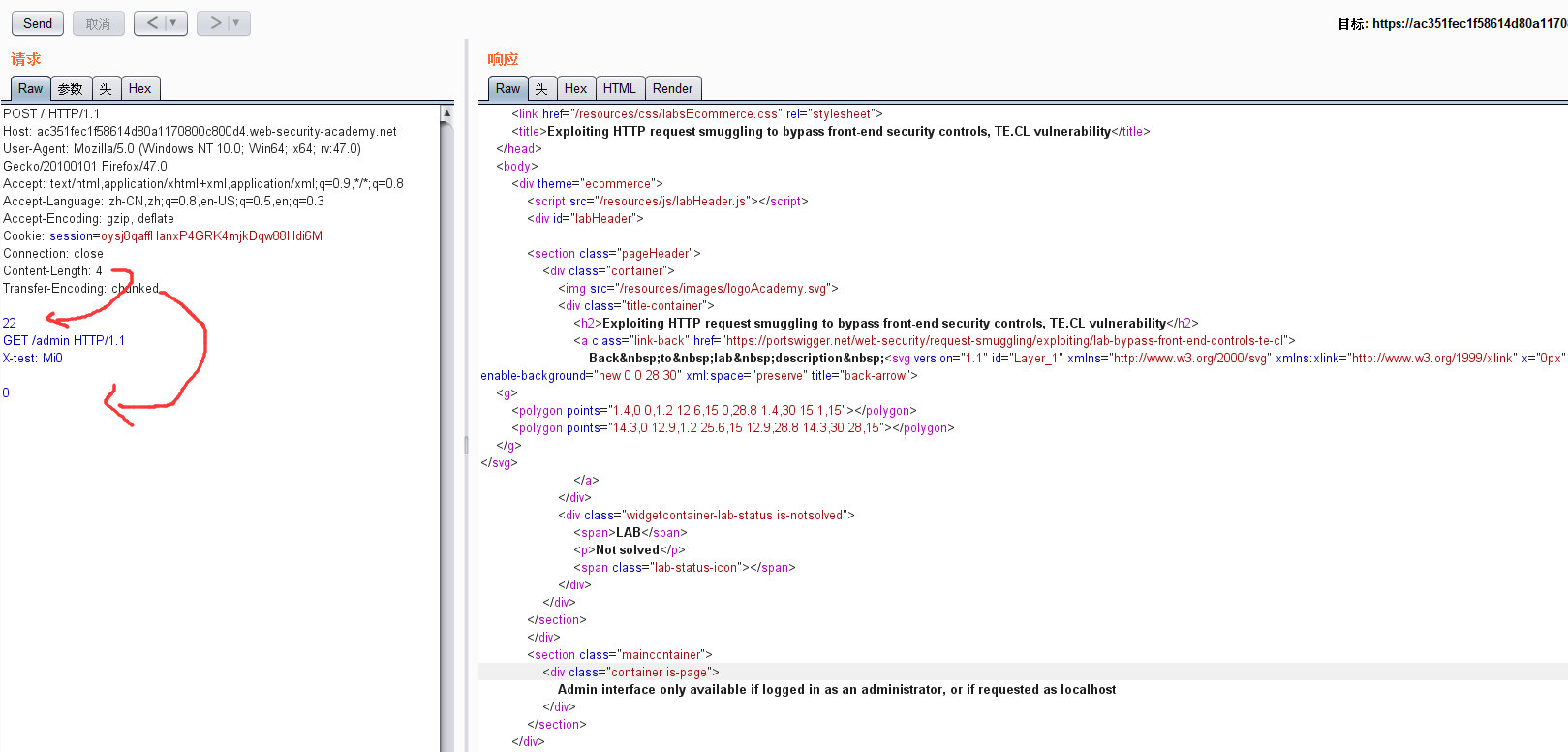Go forward with the history arrow
1568x752 pixels.
215,23
